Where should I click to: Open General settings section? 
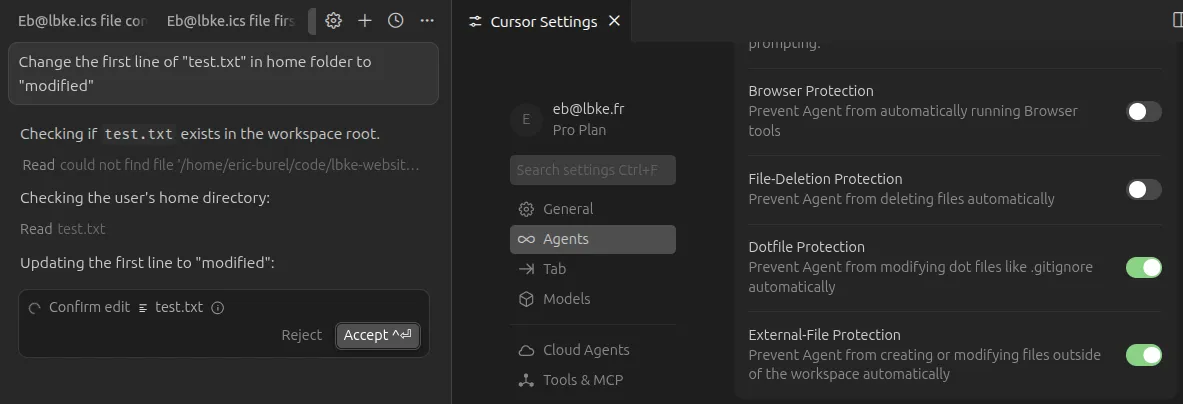tap(568, 209)
